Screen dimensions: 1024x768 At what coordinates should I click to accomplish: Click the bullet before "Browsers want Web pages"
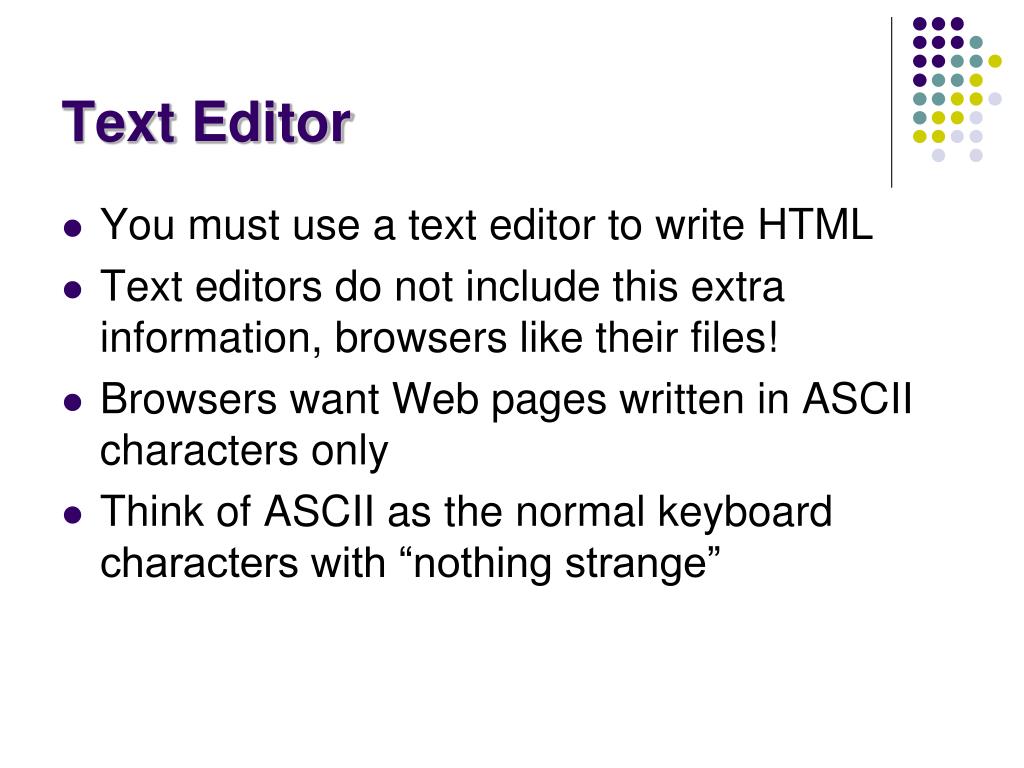(x=73, y=402)
